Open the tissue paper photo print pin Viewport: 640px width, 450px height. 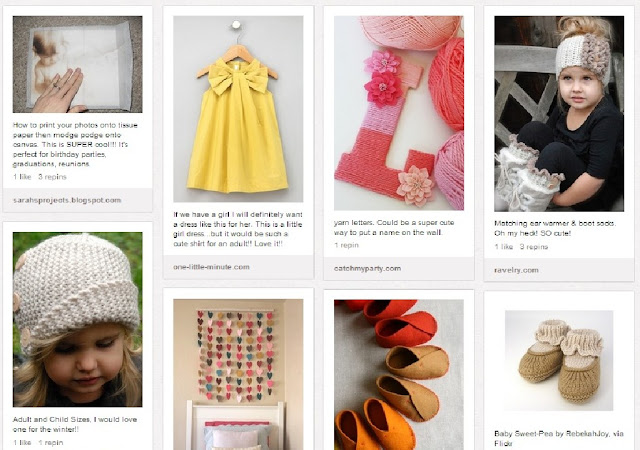point(78,64)
